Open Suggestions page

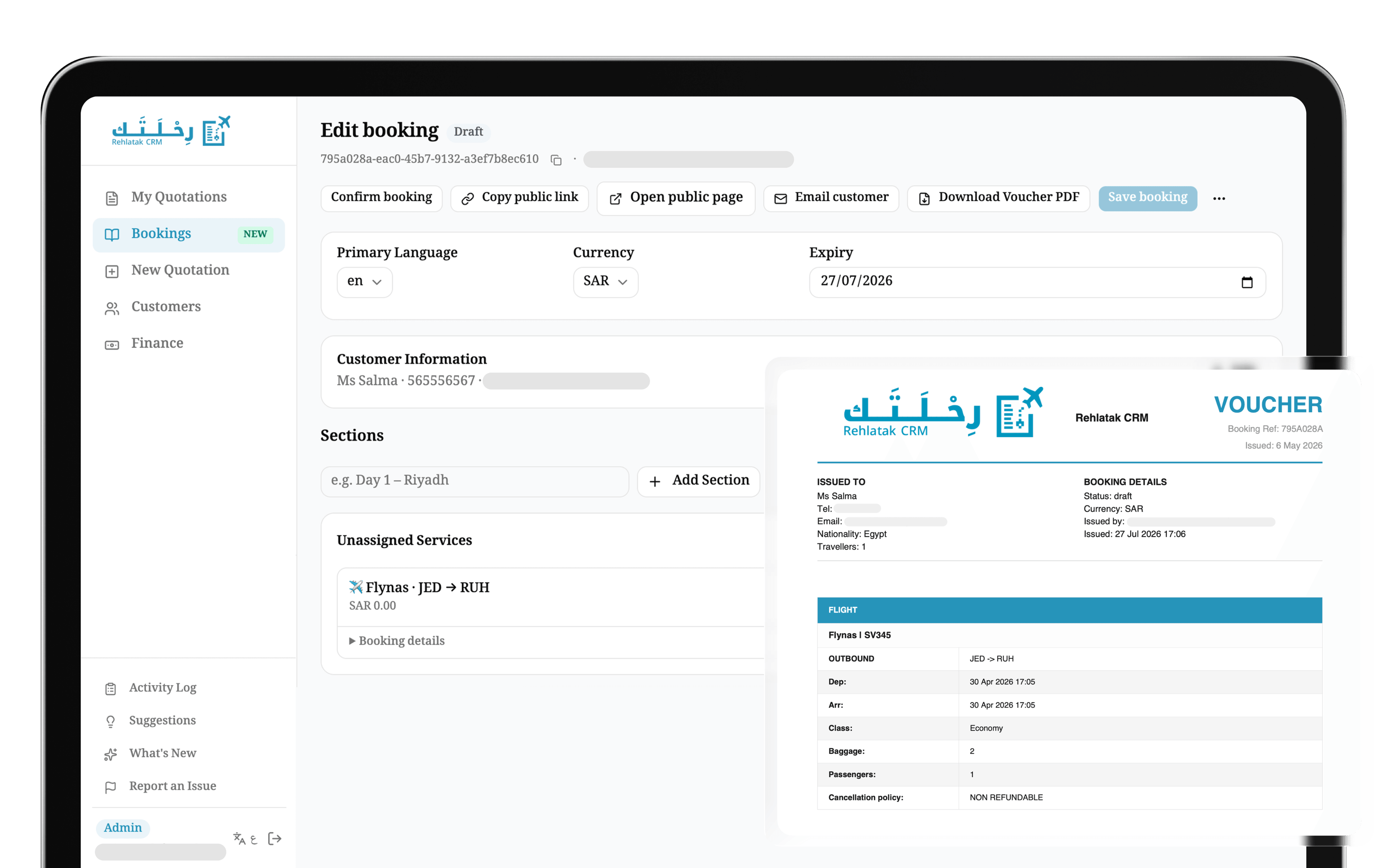click(x=189, y=720)
